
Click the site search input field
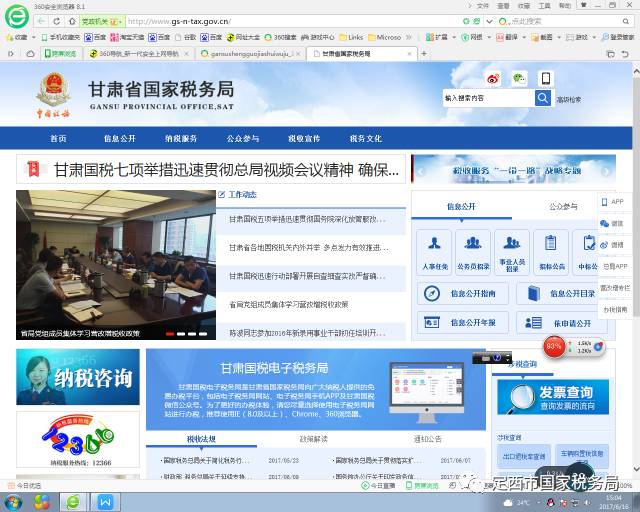pos(489,98)
